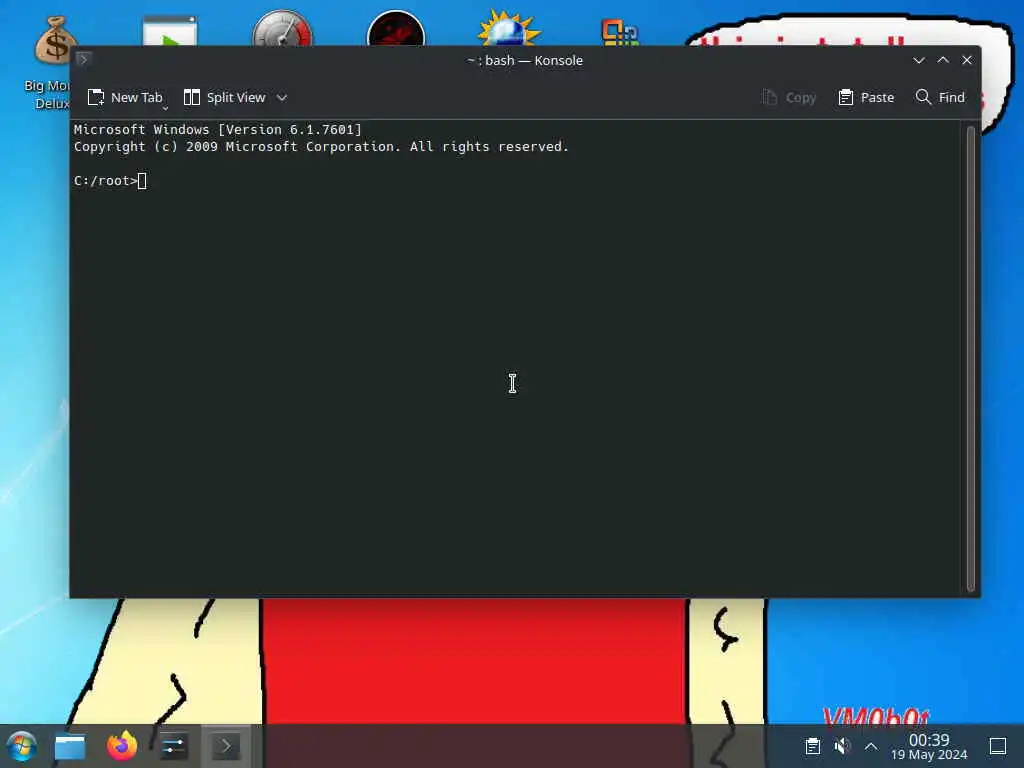The image size is (1024, 768).
Task: Click the dark round red desktop icon
Action: pos(396,28)
